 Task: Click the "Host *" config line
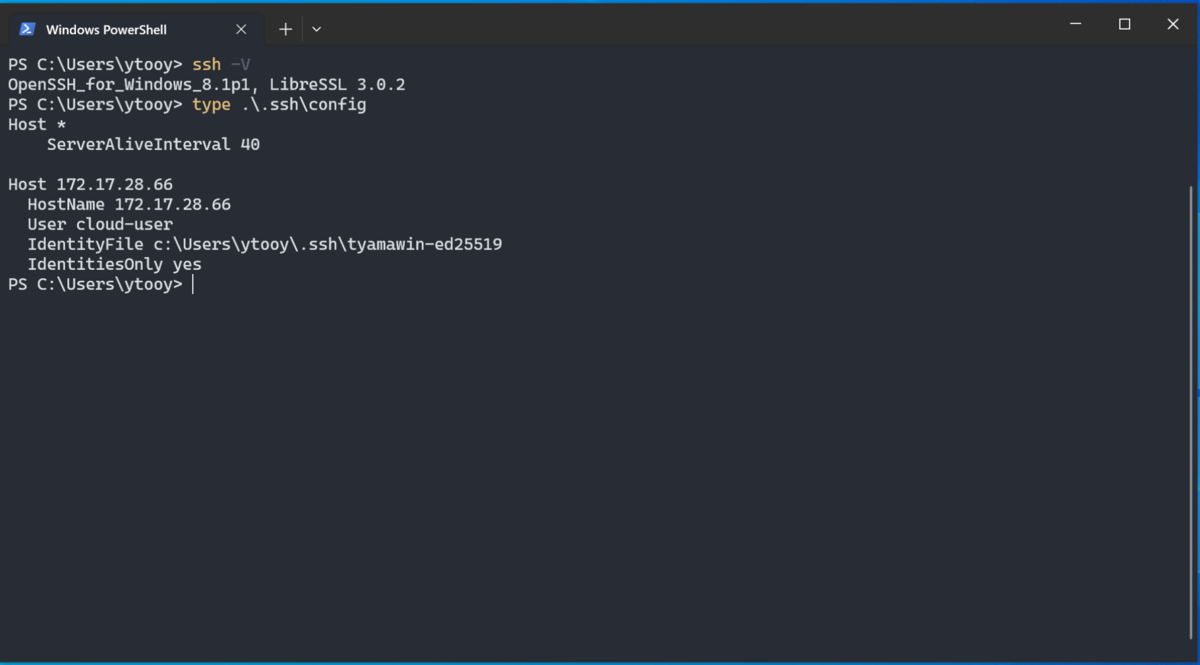click(x=37, y=125)
